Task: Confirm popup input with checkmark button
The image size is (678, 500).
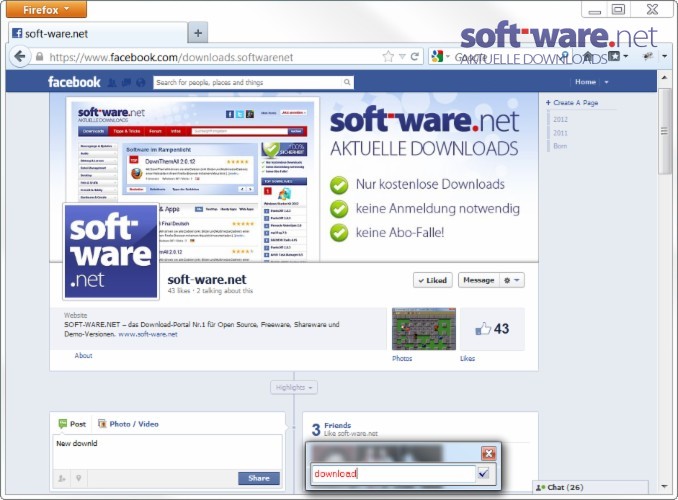Action: (483, 474)
